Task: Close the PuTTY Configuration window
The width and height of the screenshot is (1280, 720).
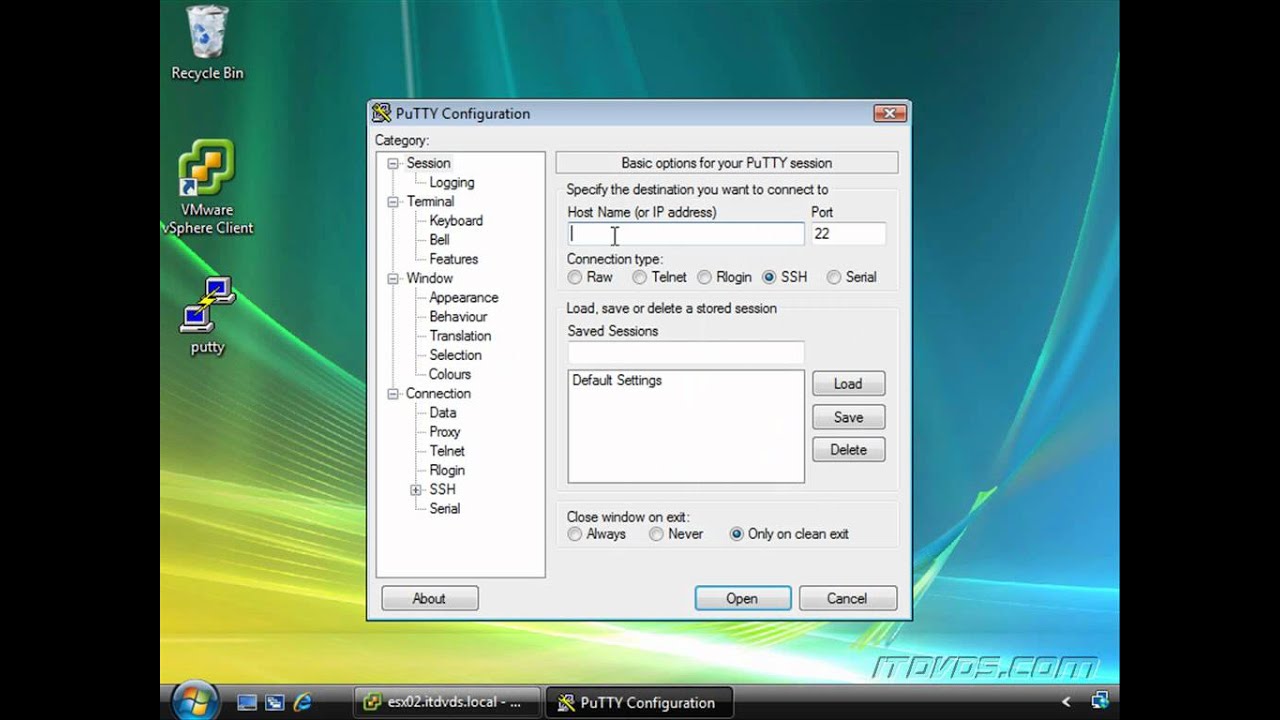Action: click(x=889, y=113)
